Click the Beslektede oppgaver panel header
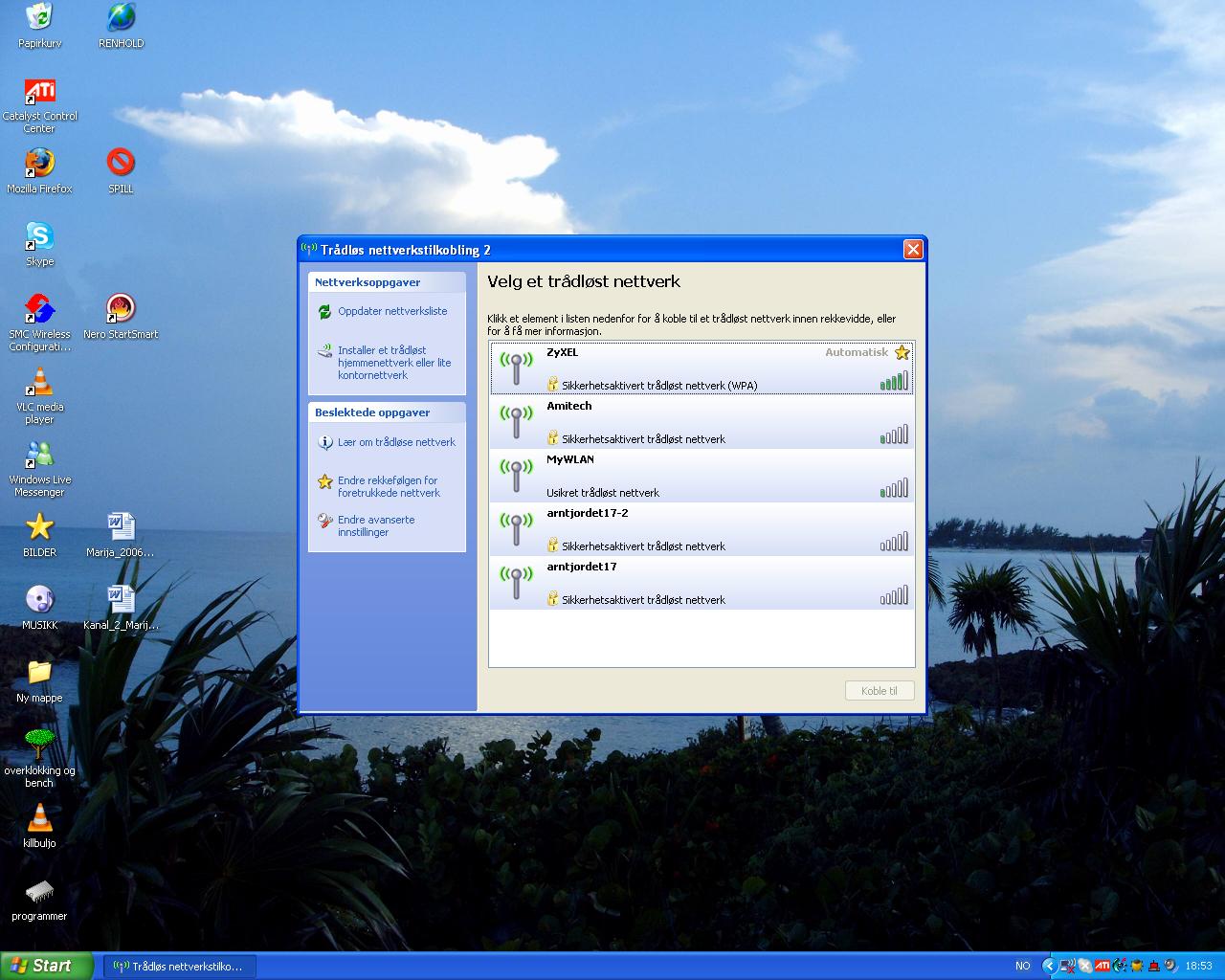 (387, 412)
